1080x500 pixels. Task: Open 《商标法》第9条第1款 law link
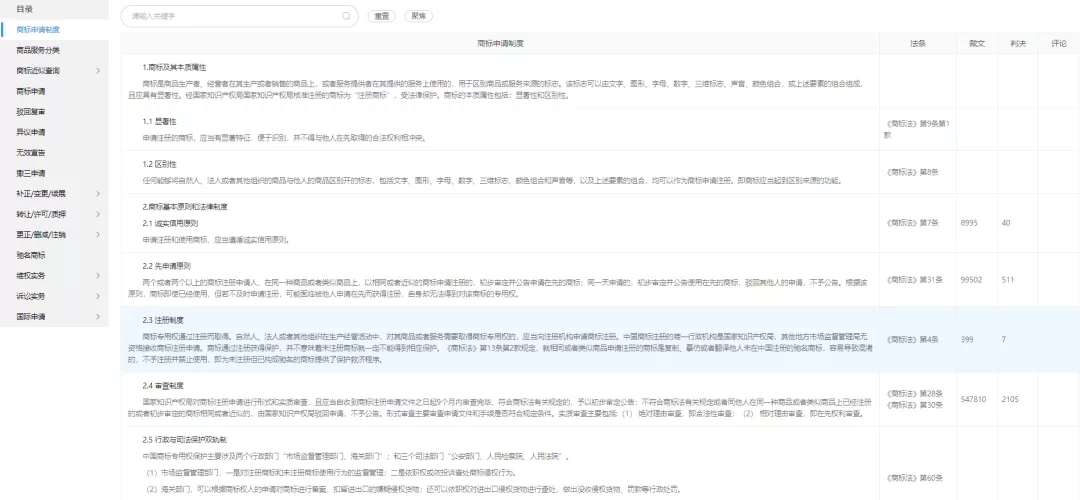point(917,129)
